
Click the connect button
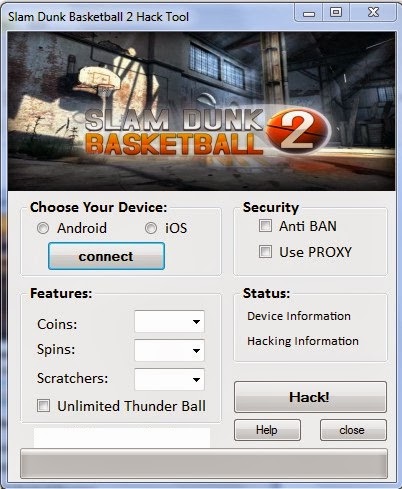(x=106, y=256)
